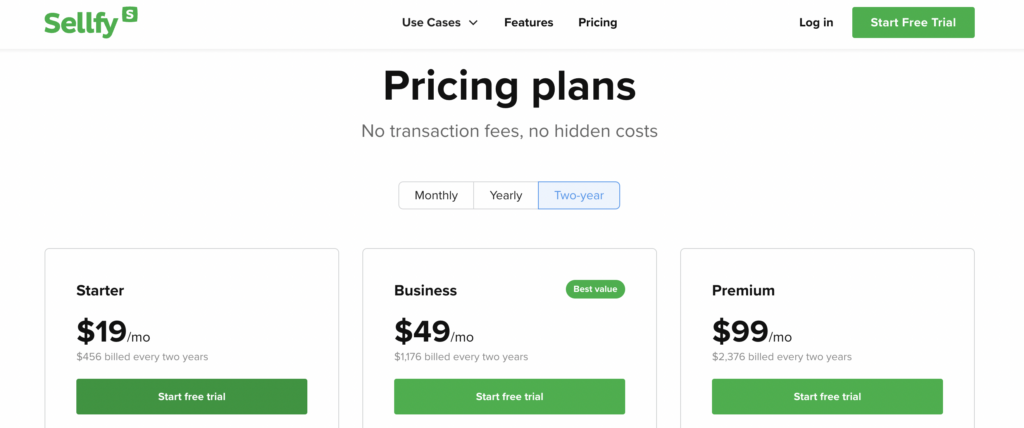Screen dimensions: 1024x428
Task: Click the Starter plan title
Action: point(100,290)
